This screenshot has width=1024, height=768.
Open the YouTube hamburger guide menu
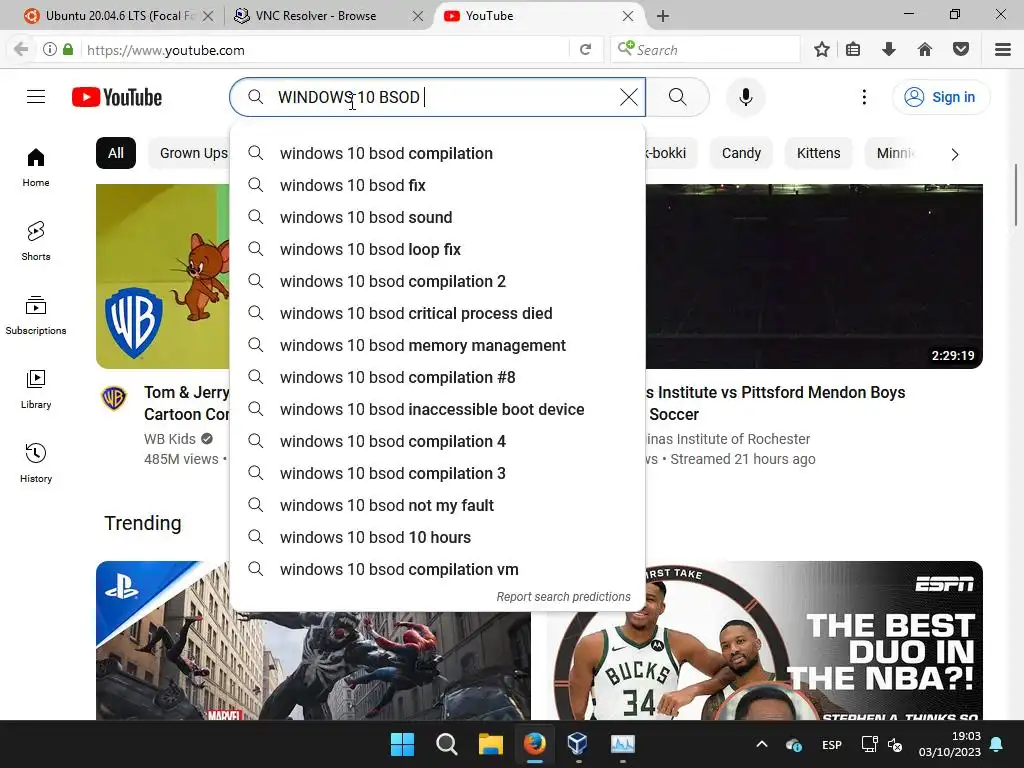tap(36, 97)
